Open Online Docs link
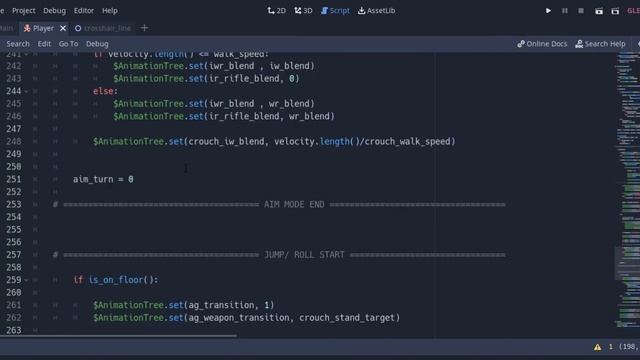This screenshot has width=640, height=360. [x=542, y=44]
